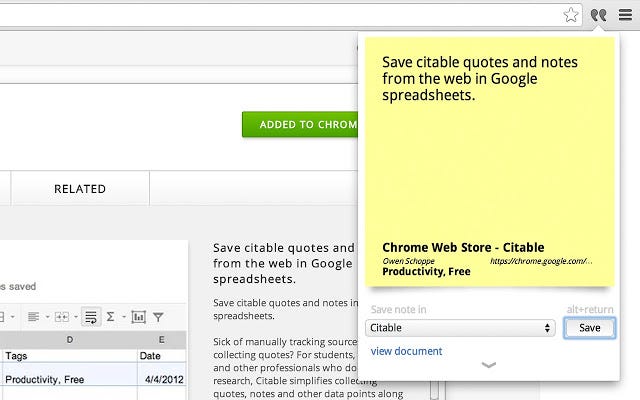Viewport: 640px width, 400px height.
Task: Open the Save note in Citable dropdown
Action: pos(460,328)
